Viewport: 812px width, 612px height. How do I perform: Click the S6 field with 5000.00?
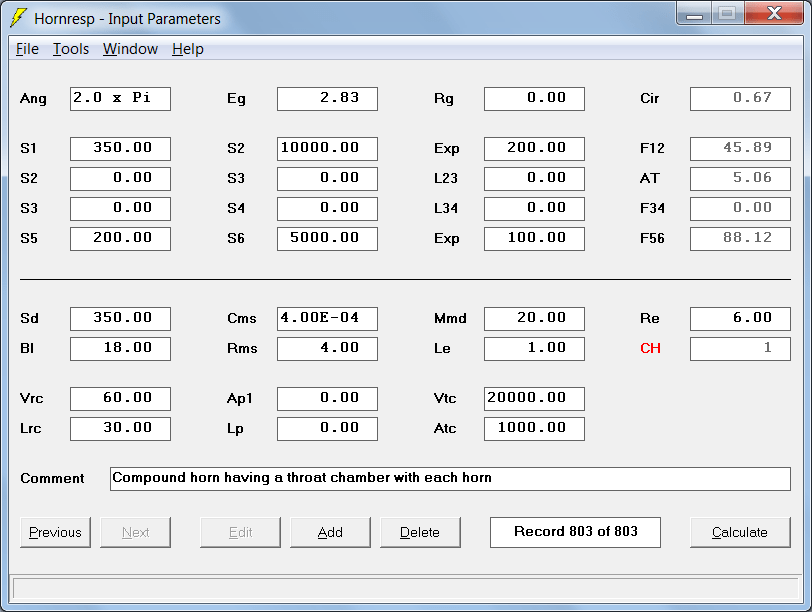(x=327, y=239)
